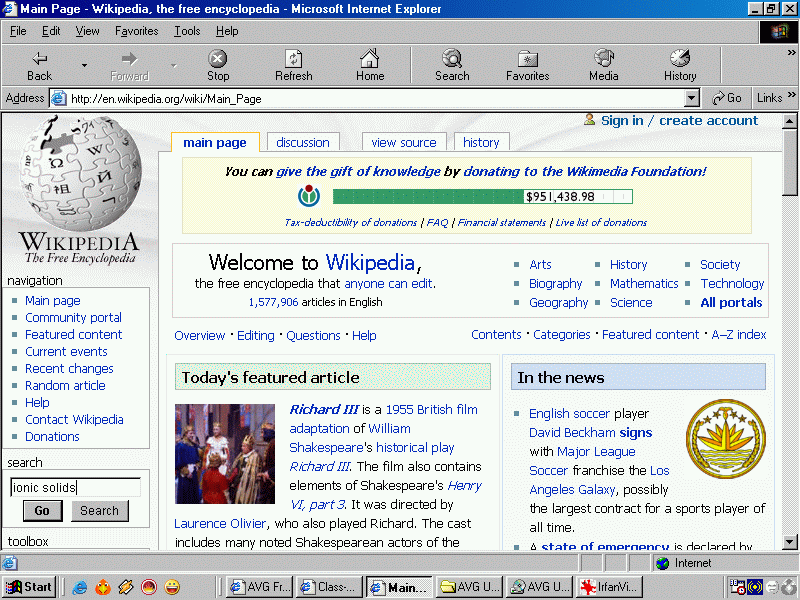Click the Wikipedia search field containing 'ionic solids'
Screen dimensions: 800x600
pyautogui.click(x=75, y=487)
